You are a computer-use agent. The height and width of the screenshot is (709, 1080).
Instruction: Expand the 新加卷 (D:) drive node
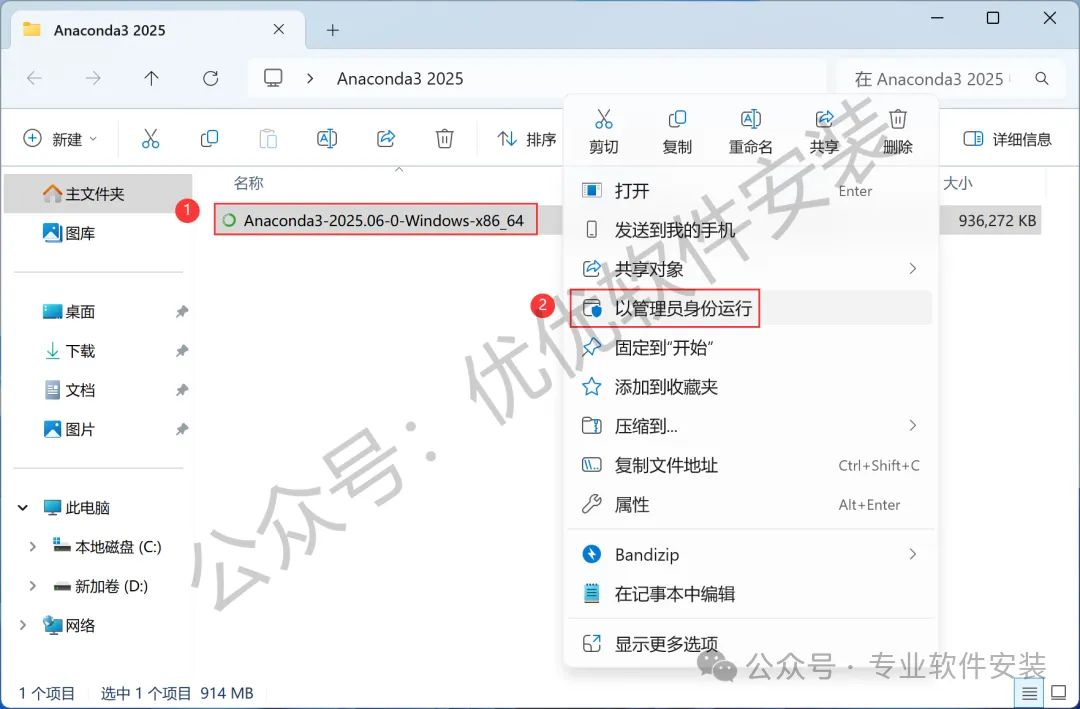(x=32, y=586)
